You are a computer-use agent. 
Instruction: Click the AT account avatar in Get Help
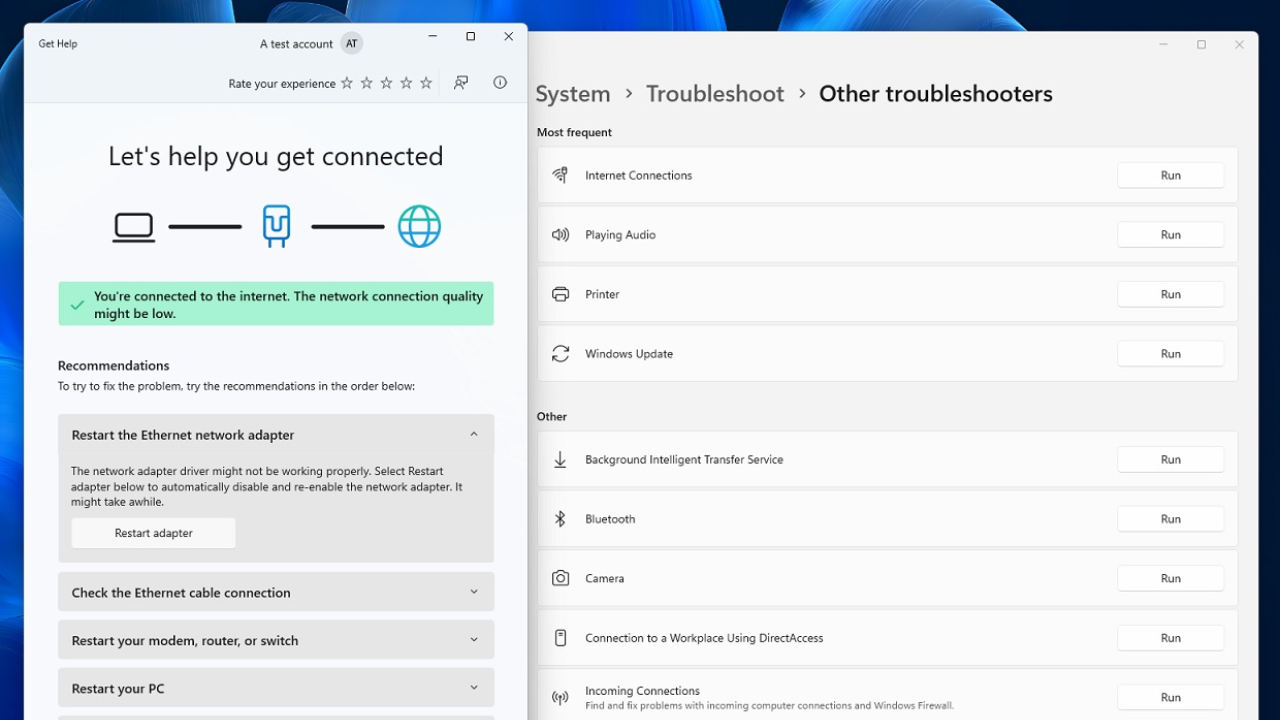(x=351, y=44)
